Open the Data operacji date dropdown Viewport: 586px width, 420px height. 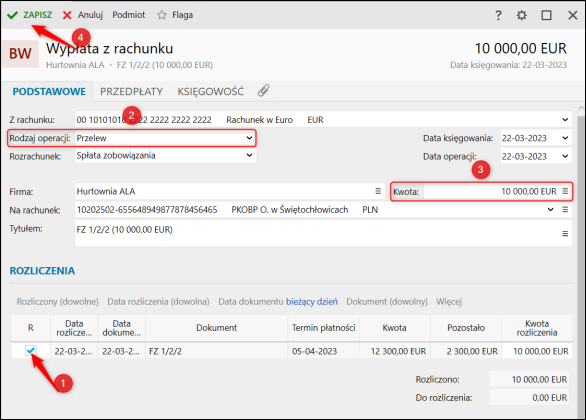pyautogui.click(x=565, y=156)
